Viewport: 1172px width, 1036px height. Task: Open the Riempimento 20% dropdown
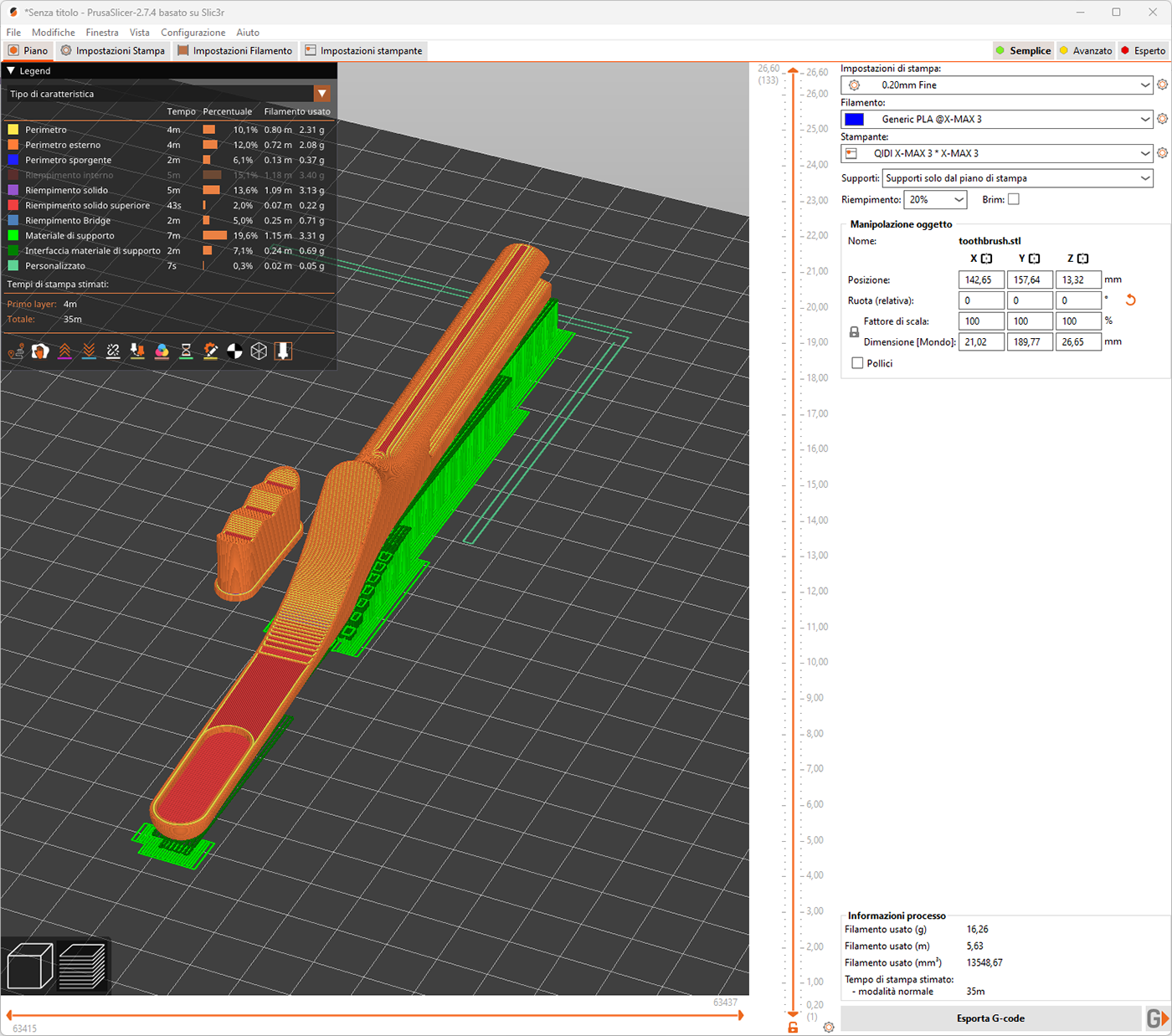[935, 200]
